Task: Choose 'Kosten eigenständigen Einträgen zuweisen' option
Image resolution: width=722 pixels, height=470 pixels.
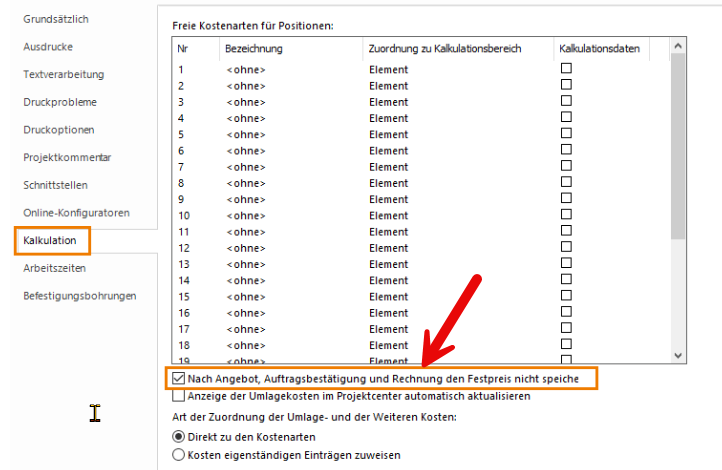Action: tap(179, 455)
